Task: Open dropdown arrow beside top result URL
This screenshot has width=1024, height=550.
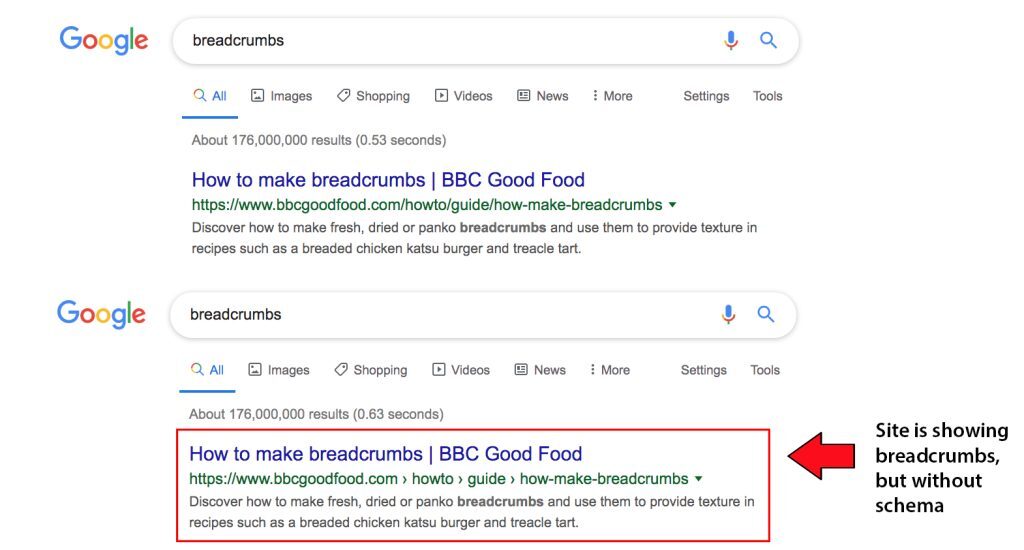Action: [672, 205]
